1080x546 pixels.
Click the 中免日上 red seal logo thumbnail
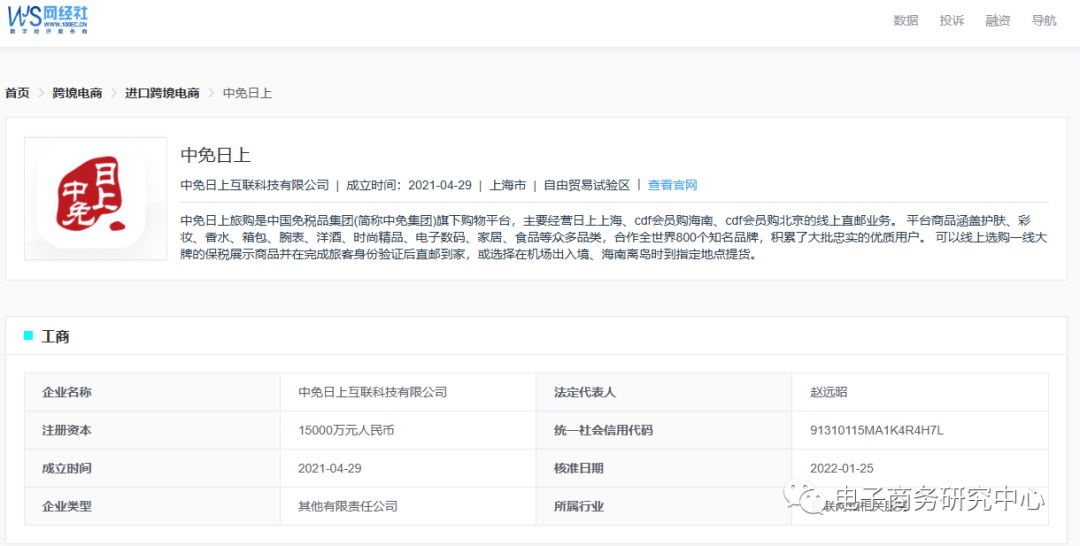(x=96, y=199)
